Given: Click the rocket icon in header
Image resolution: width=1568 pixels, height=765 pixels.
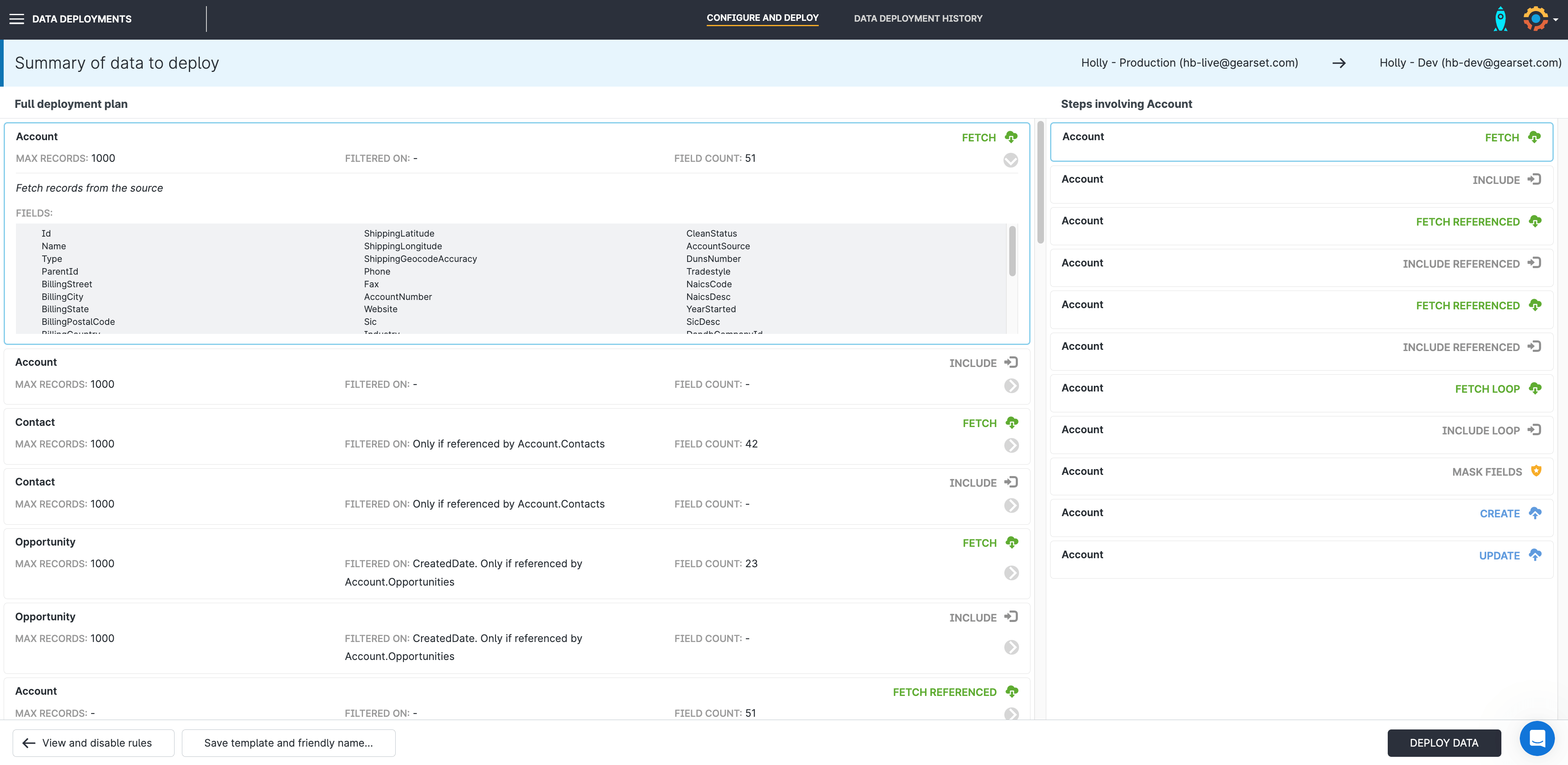Looking at the screenshot, I should 1500,19.
